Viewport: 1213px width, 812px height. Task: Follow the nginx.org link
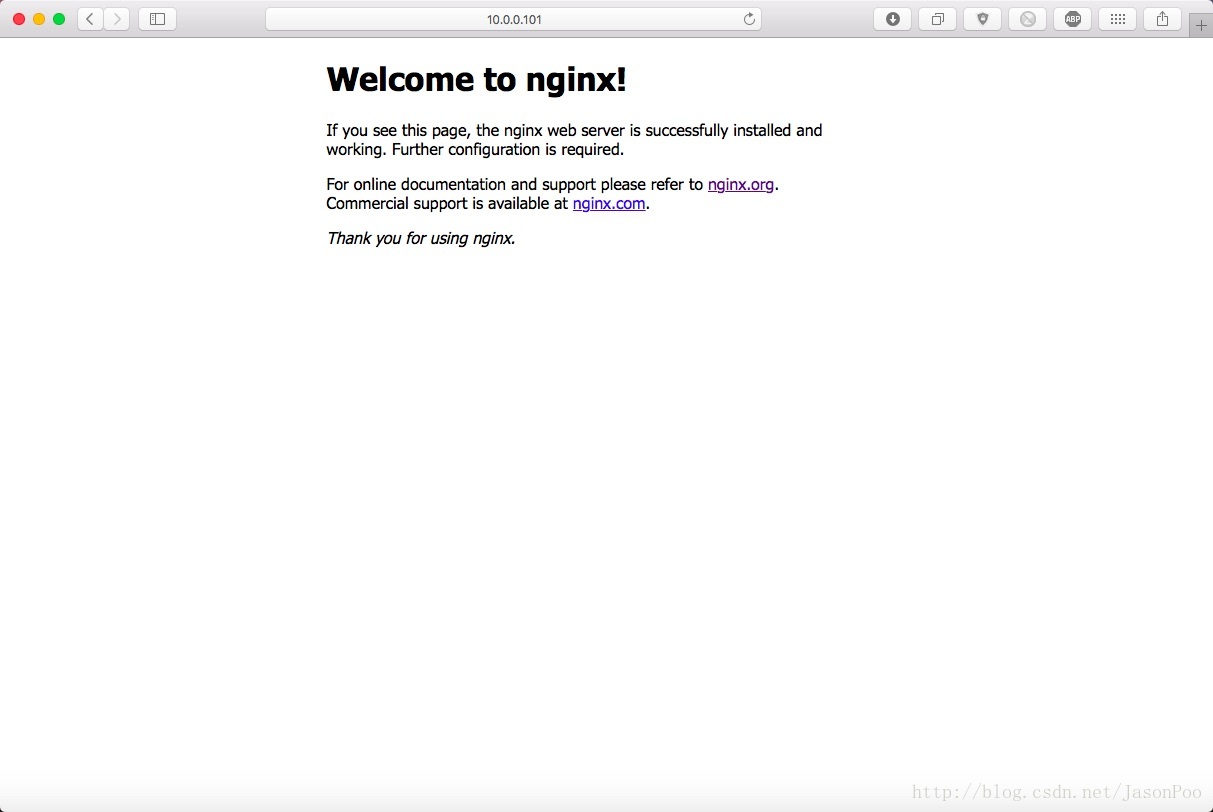[x=741, y=184]
